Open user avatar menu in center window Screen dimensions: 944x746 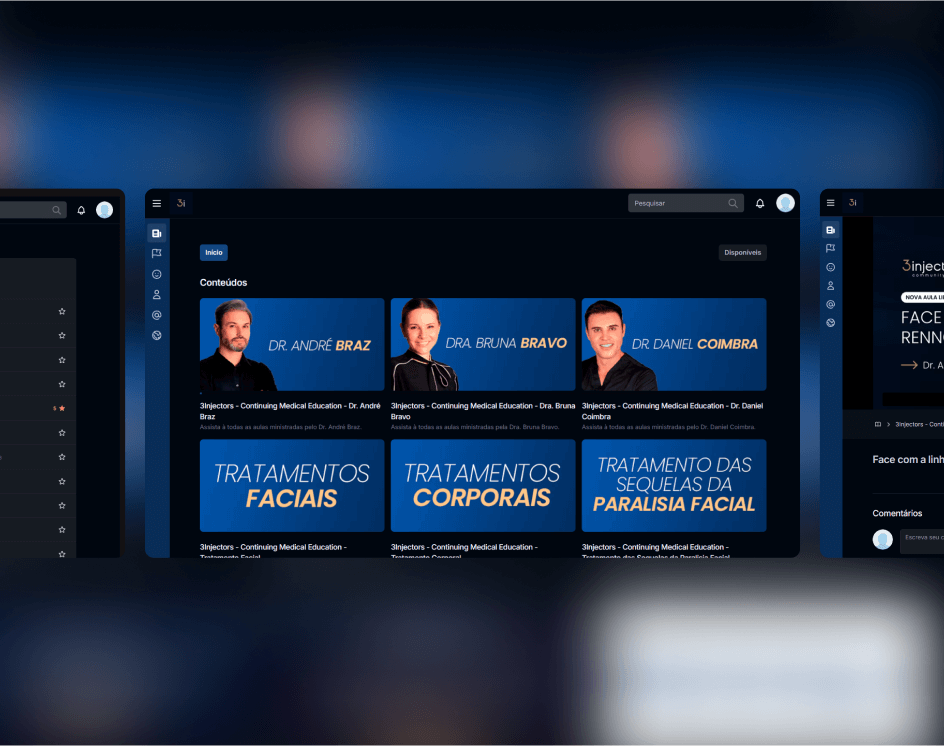coord(785,203)
